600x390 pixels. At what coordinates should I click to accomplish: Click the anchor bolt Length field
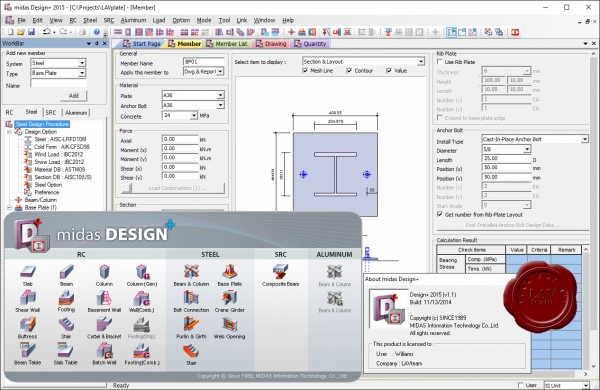point(506,158)
